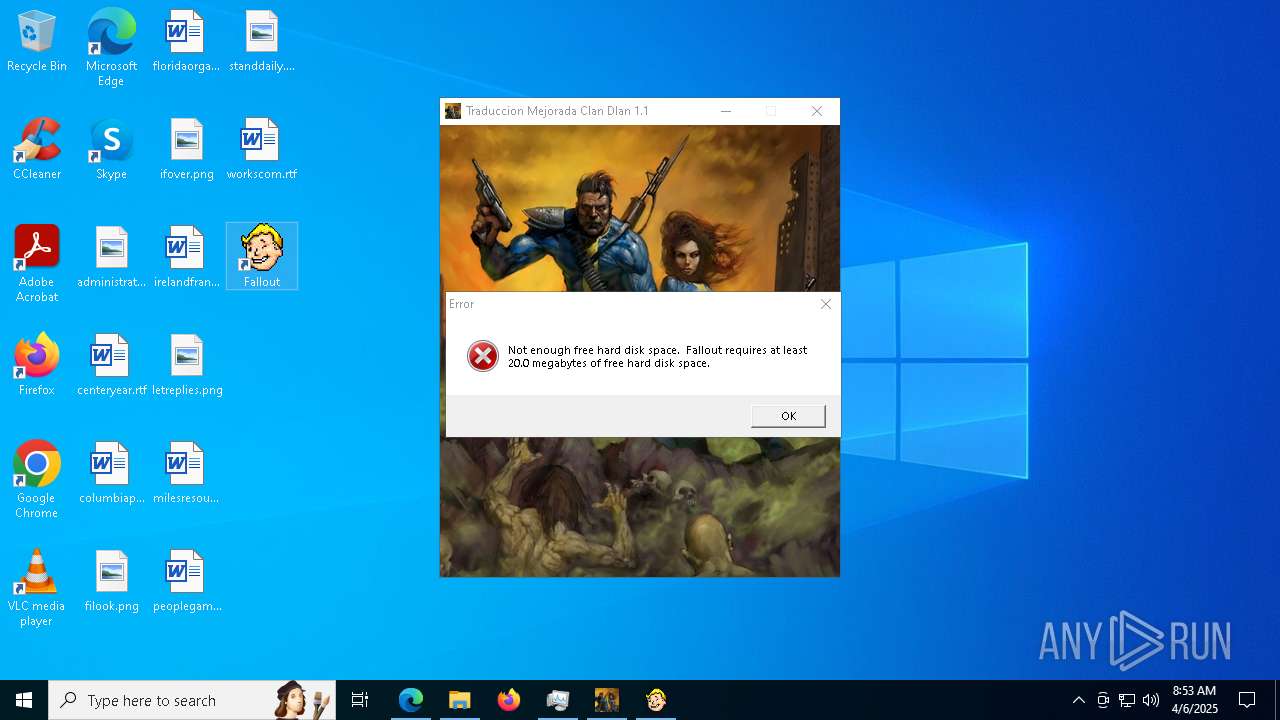Select the Firefox desktop shortcut

pos(37,365)
